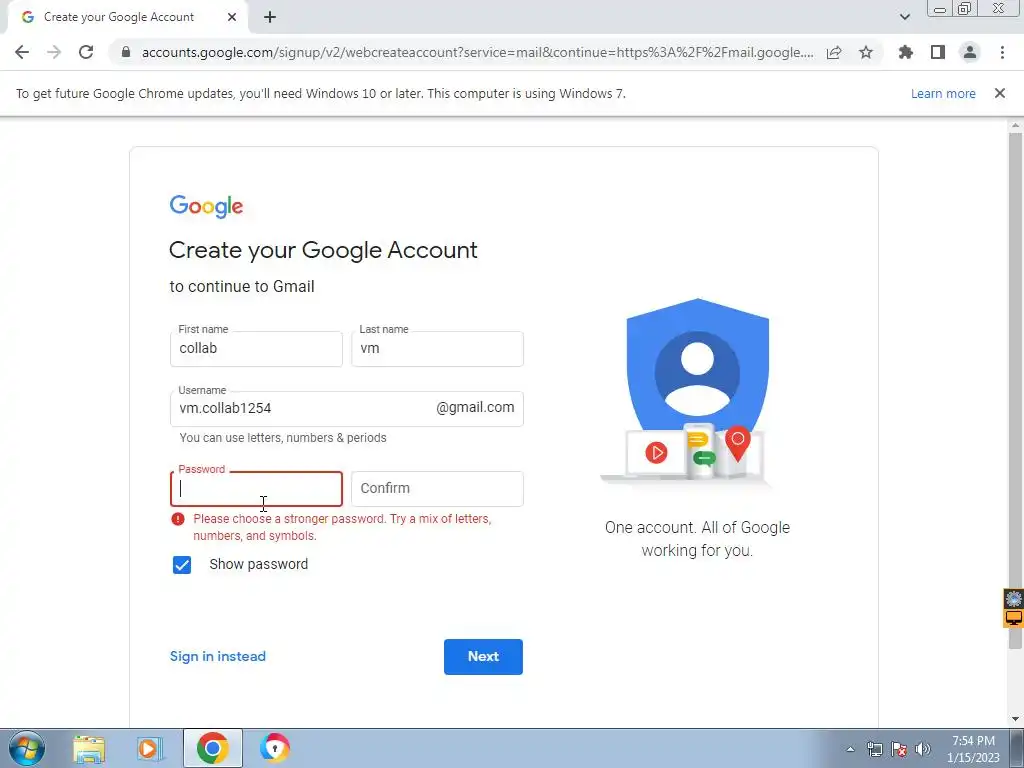This screenshot has height=768, width=1024.
Task: Select the Chrome taskbar icon
Action: tap(212, 748)
